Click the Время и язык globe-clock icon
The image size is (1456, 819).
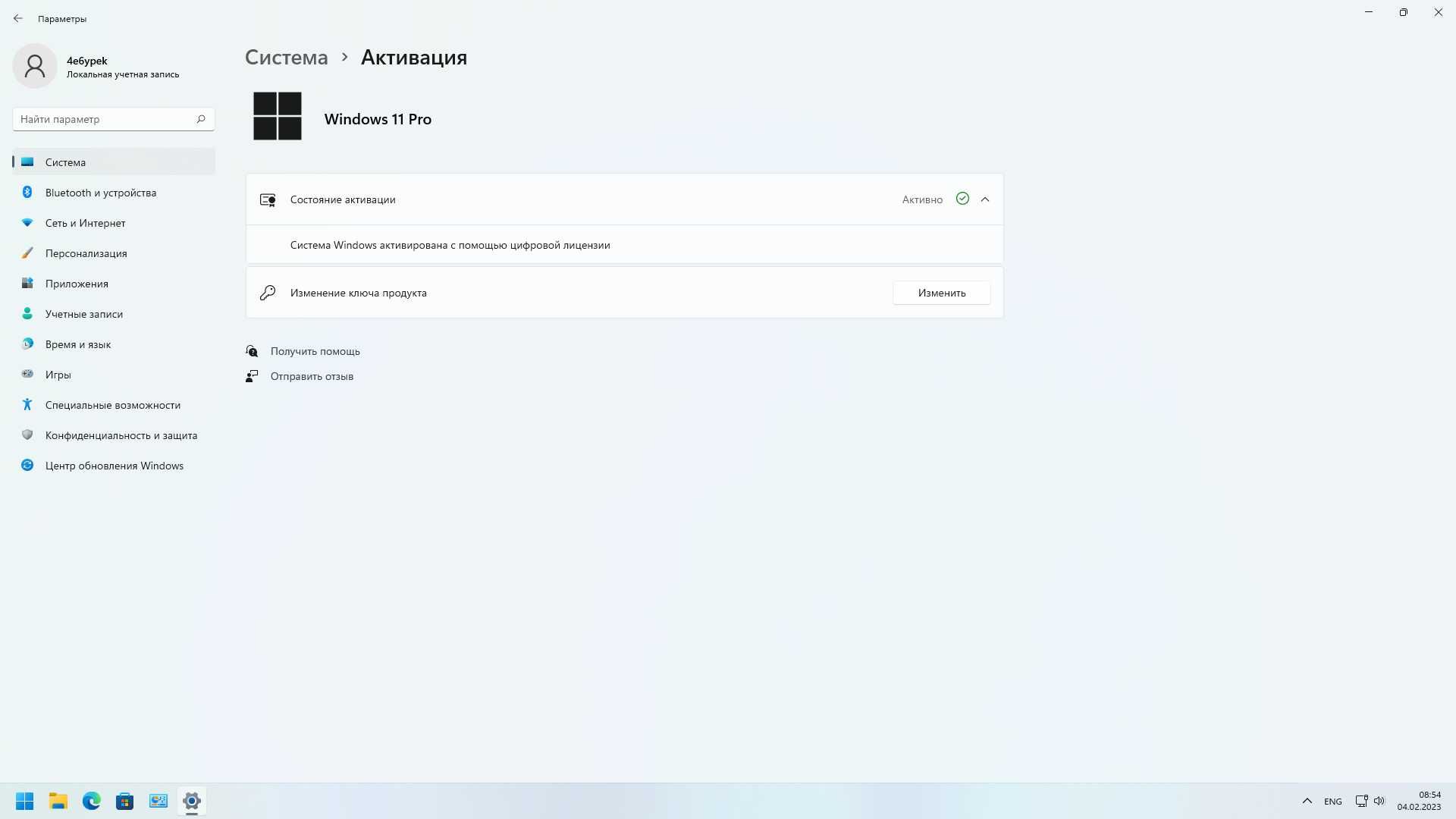click(27, 344)
